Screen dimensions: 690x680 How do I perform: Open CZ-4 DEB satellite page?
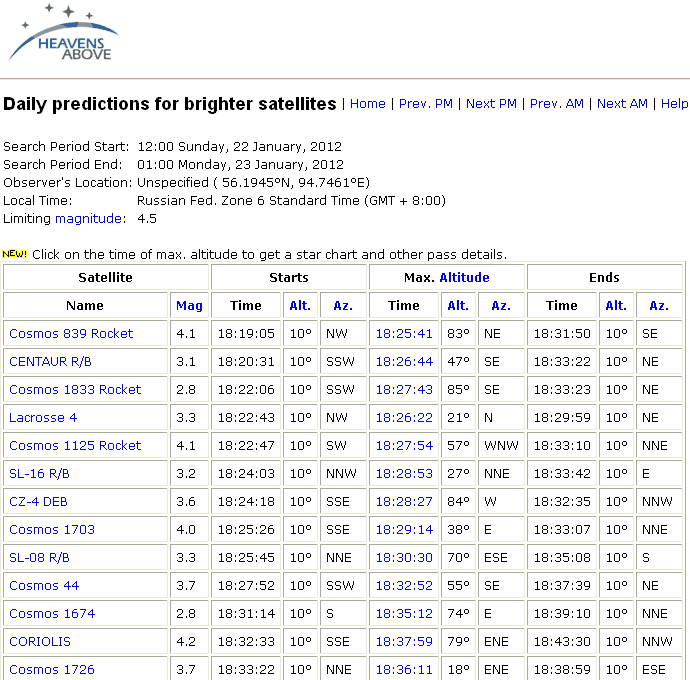pos(38,502)
